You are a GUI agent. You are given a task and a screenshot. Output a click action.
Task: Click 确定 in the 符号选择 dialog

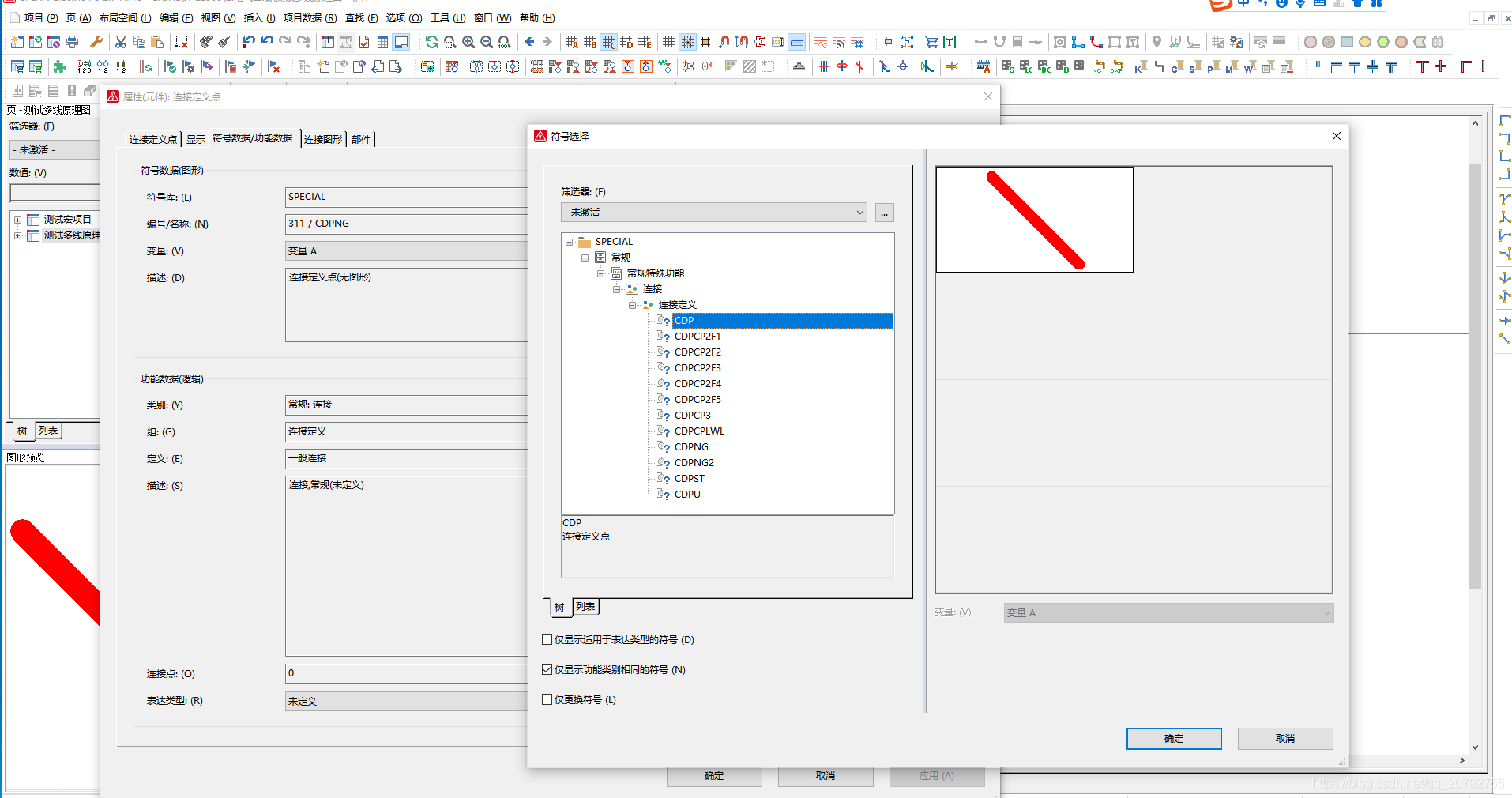[x=1173, y=739]
